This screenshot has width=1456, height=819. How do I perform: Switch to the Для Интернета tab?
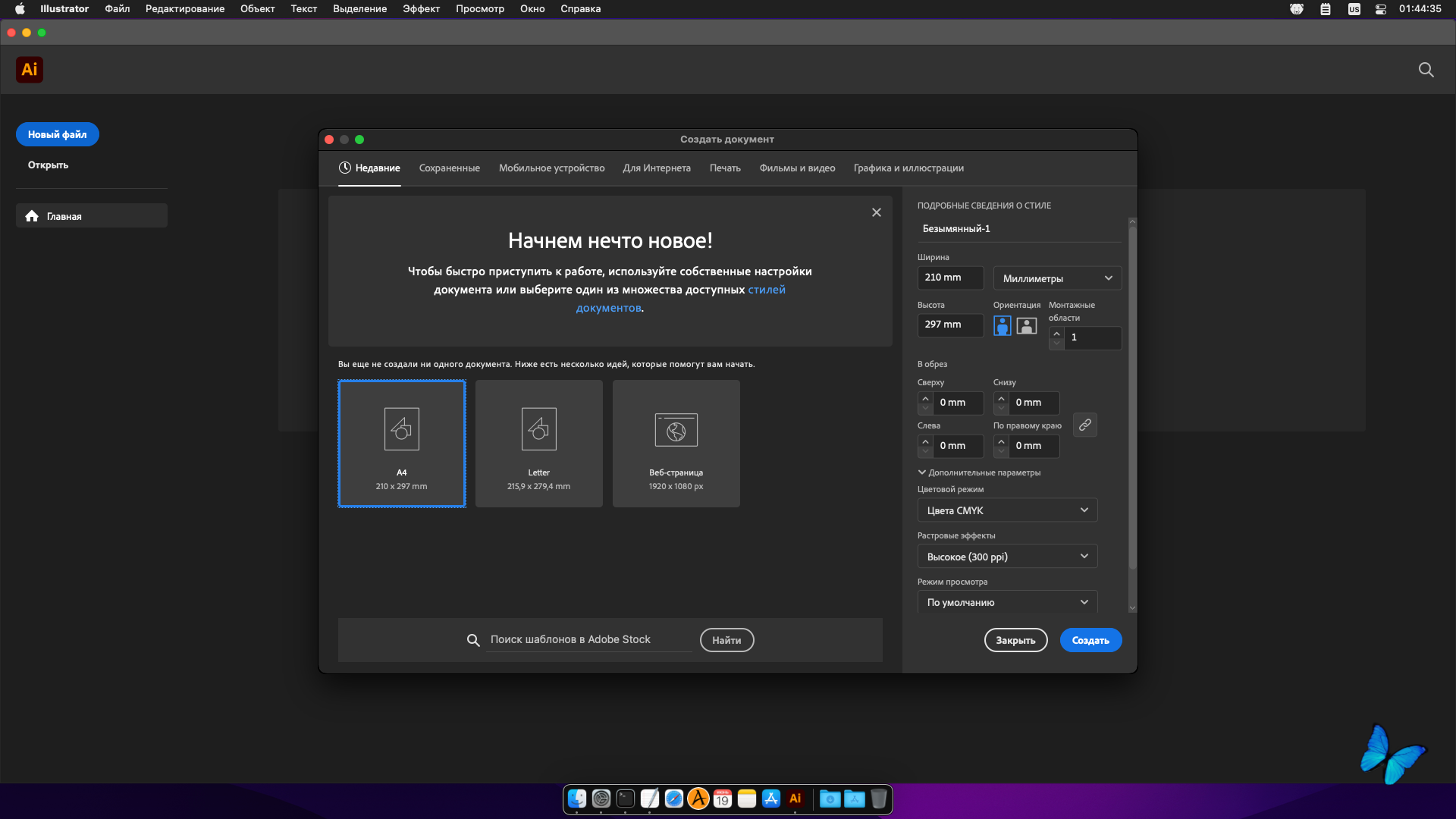[657, 168]
